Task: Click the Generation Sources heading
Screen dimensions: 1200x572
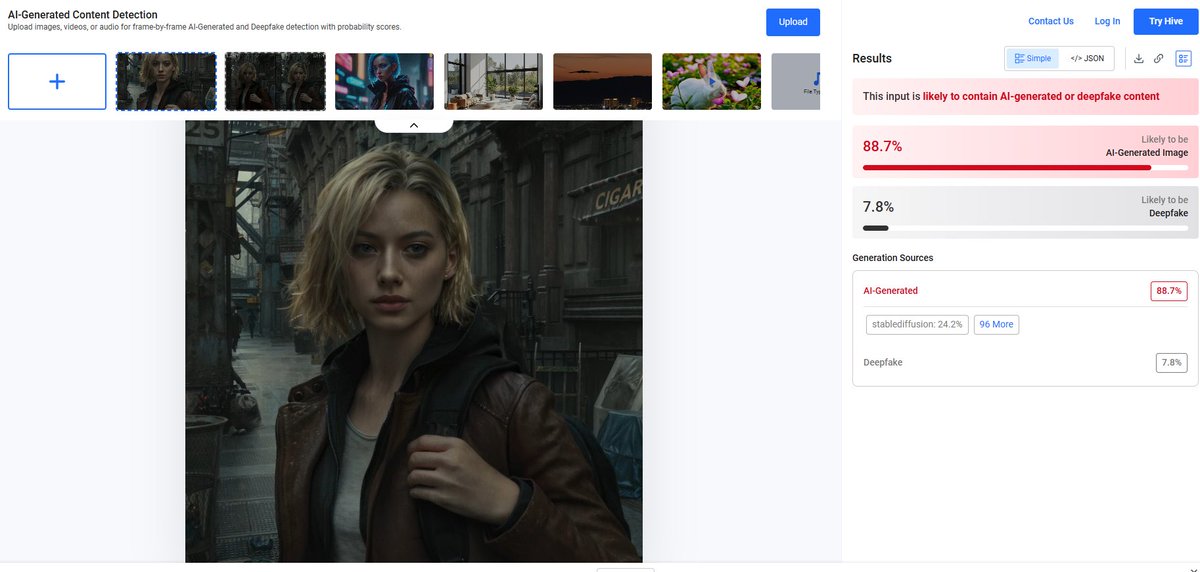Action: tap(893, 258)
